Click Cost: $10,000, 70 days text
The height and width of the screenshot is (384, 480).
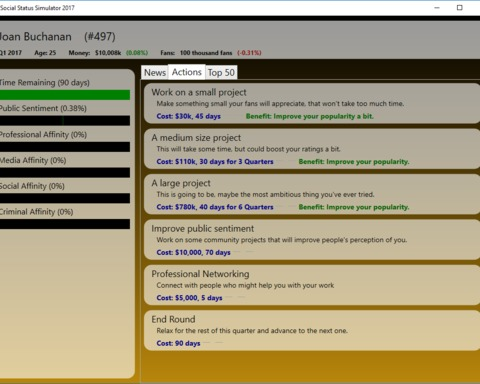tap(193, 252)
